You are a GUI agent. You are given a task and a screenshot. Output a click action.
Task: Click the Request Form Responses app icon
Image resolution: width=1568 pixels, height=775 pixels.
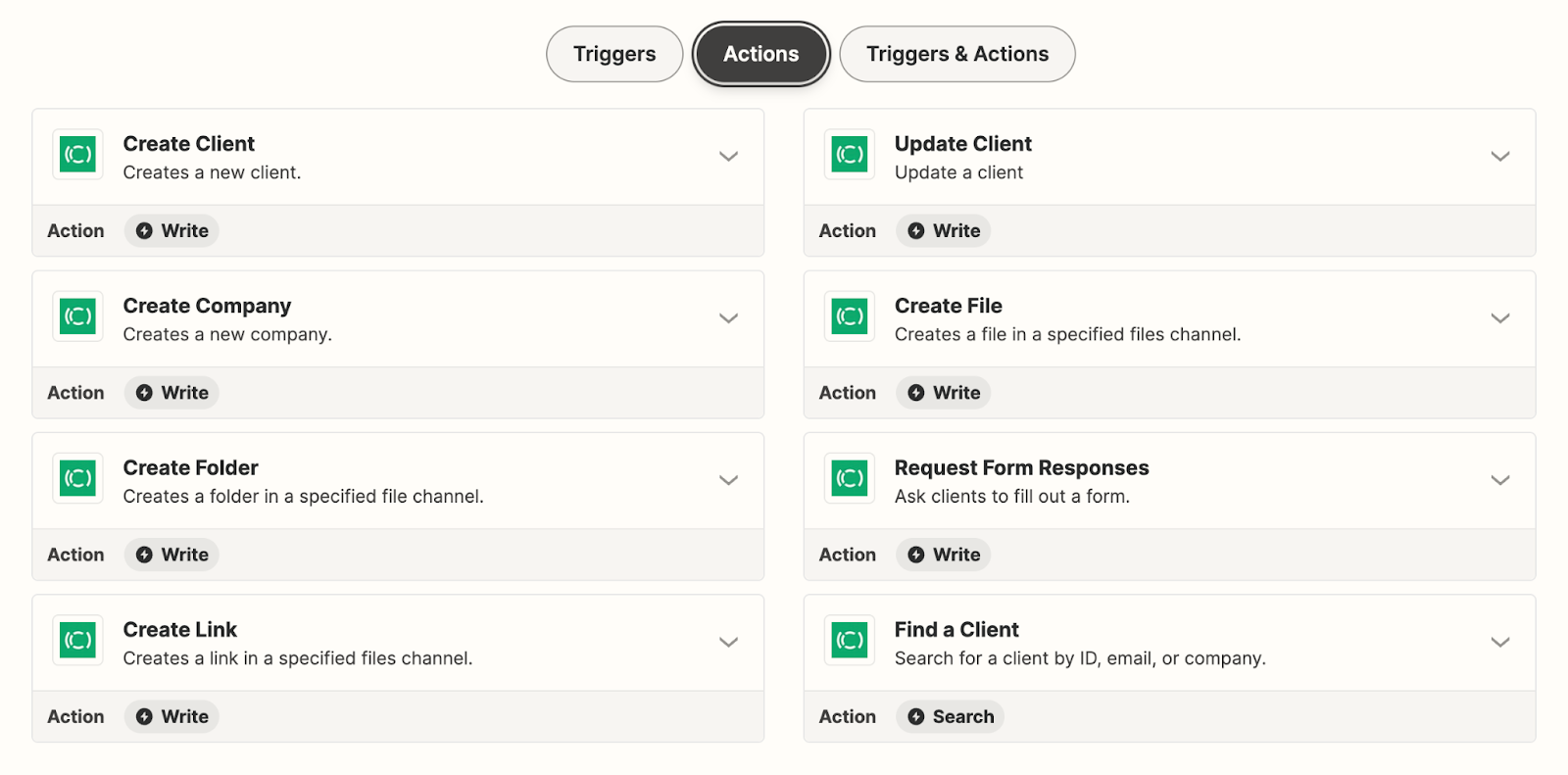[x=849, y=479]
